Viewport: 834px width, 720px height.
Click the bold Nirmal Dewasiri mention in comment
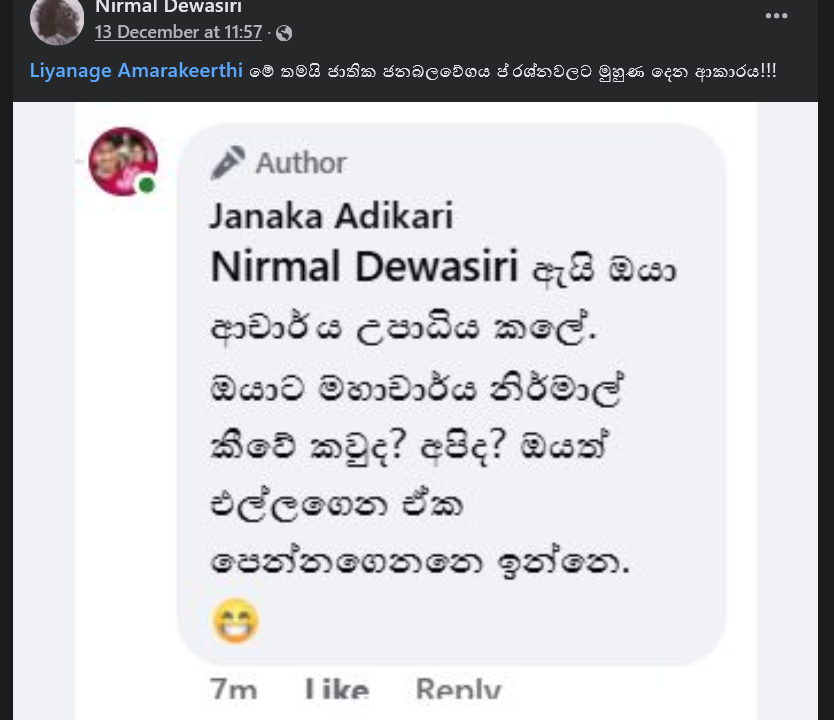(364, 267)
